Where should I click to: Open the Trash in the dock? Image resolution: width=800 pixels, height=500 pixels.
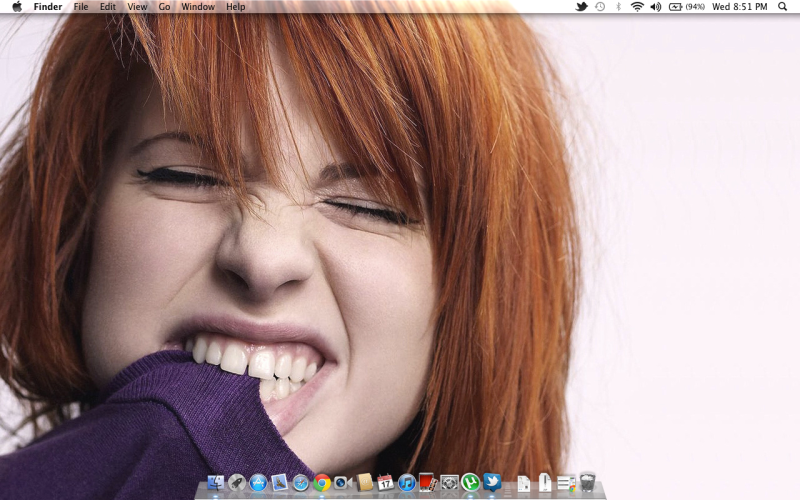coord(588,483)
